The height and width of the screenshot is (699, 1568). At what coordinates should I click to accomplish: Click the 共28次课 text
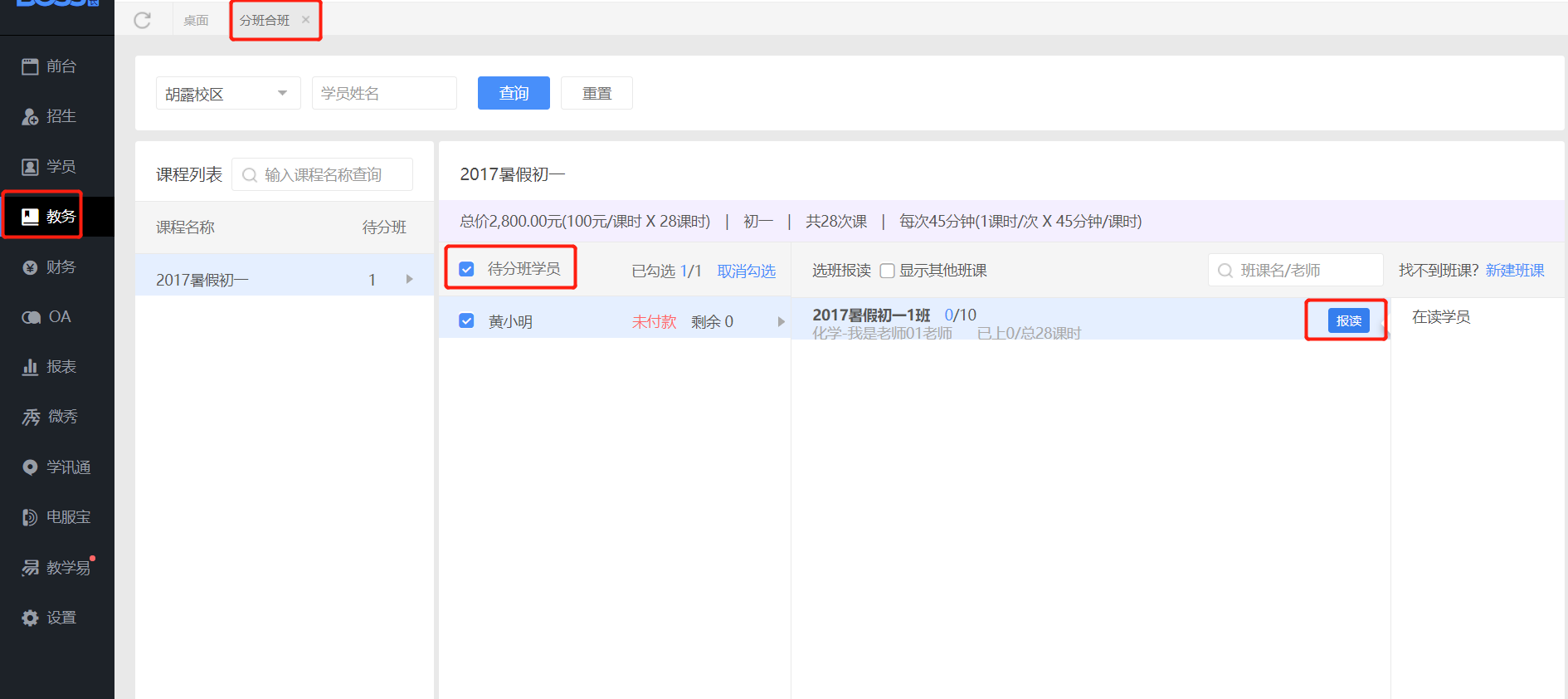[x=836, y=222]
